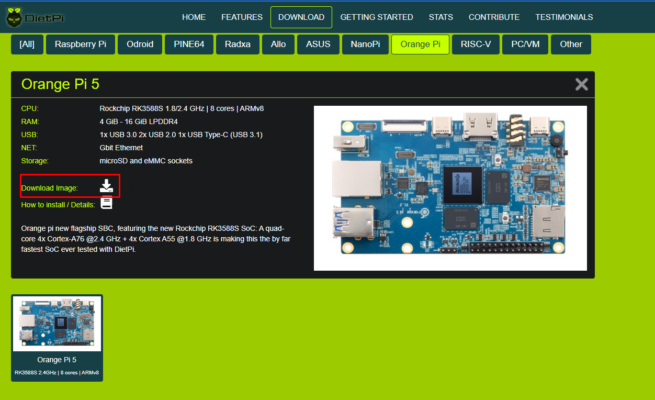Select the PINE64 device filter
Viewport: 655px width, 400px height.
pyautogui.click(x=189, y=44)
